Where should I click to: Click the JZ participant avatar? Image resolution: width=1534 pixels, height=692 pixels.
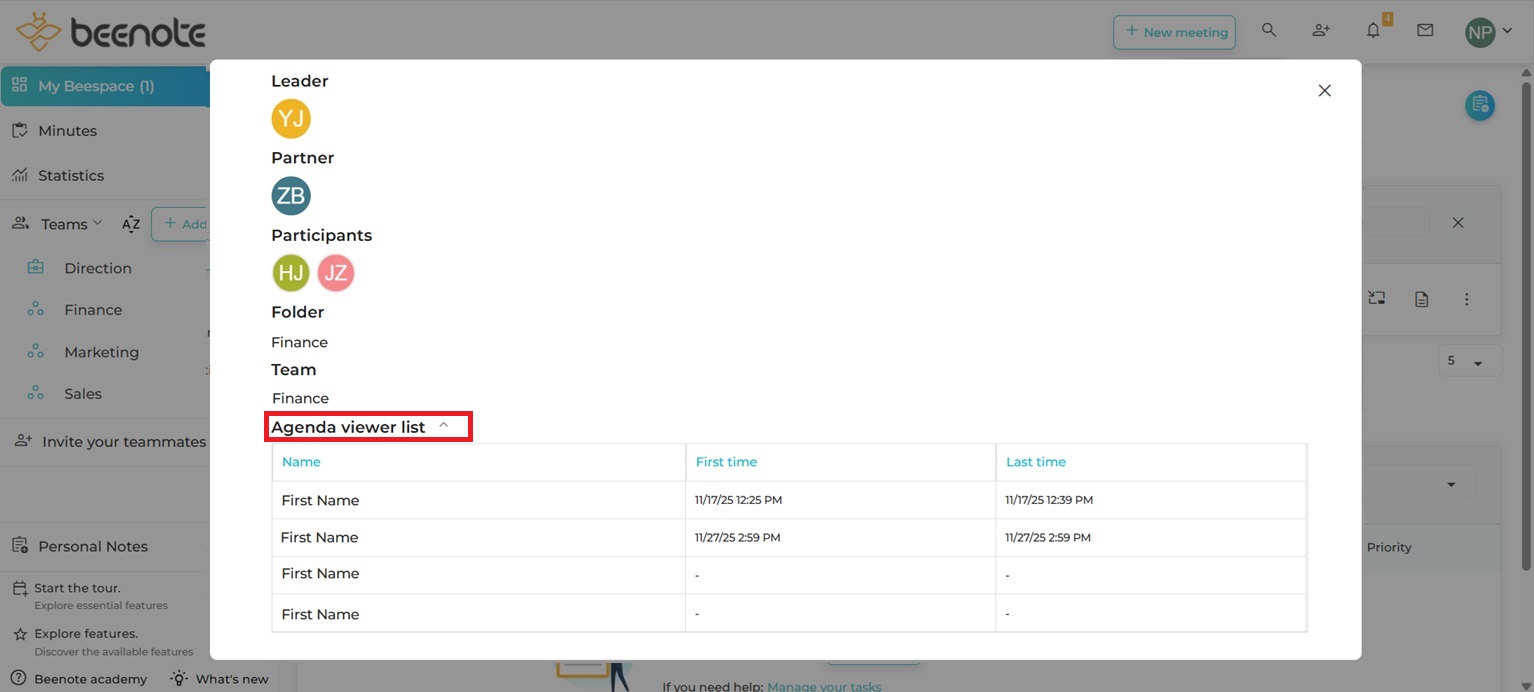pyautogui.click(x=336, y=273)
